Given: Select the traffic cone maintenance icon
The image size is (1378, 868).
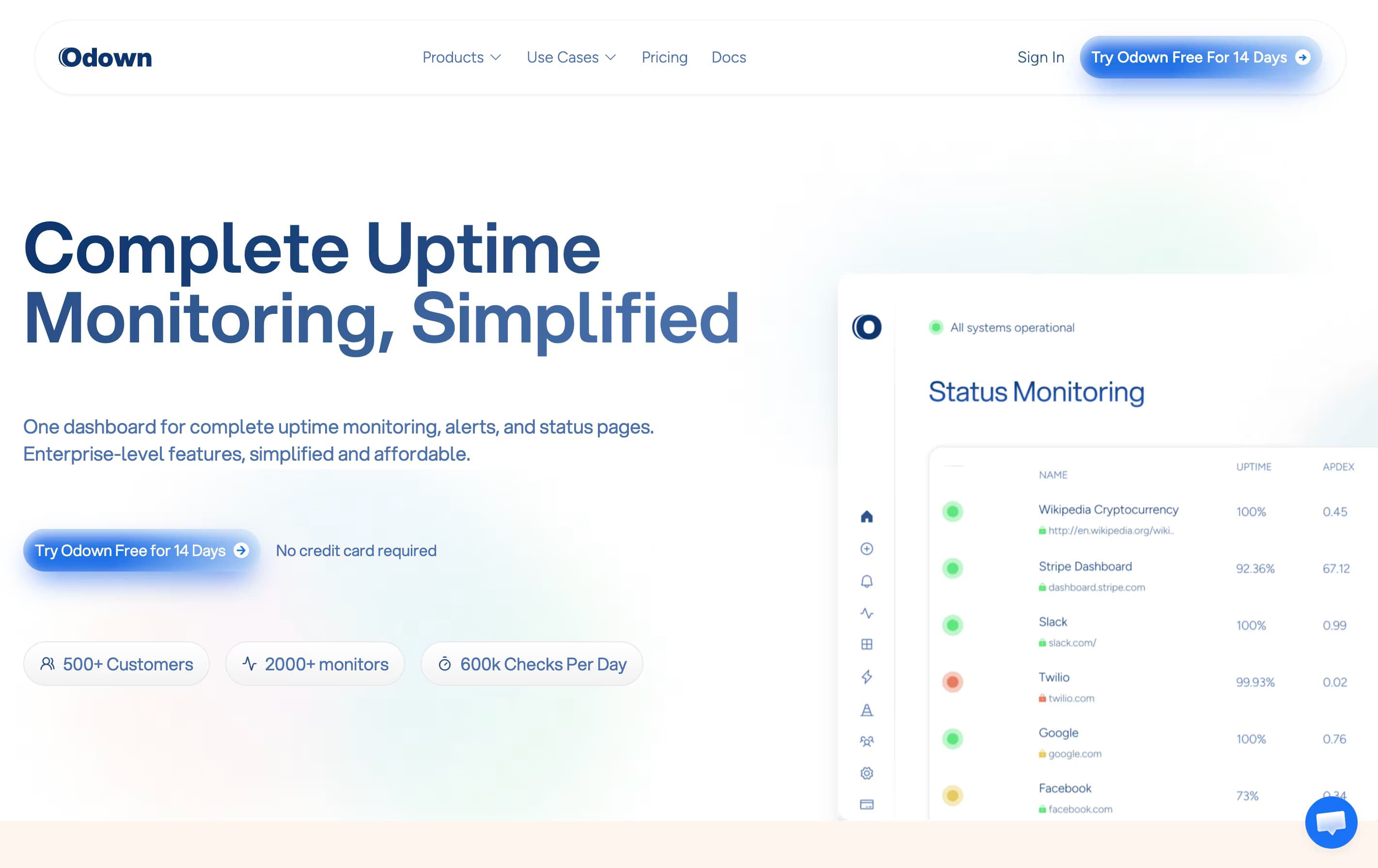Looking at the screenshot, I should pos(867,711).
